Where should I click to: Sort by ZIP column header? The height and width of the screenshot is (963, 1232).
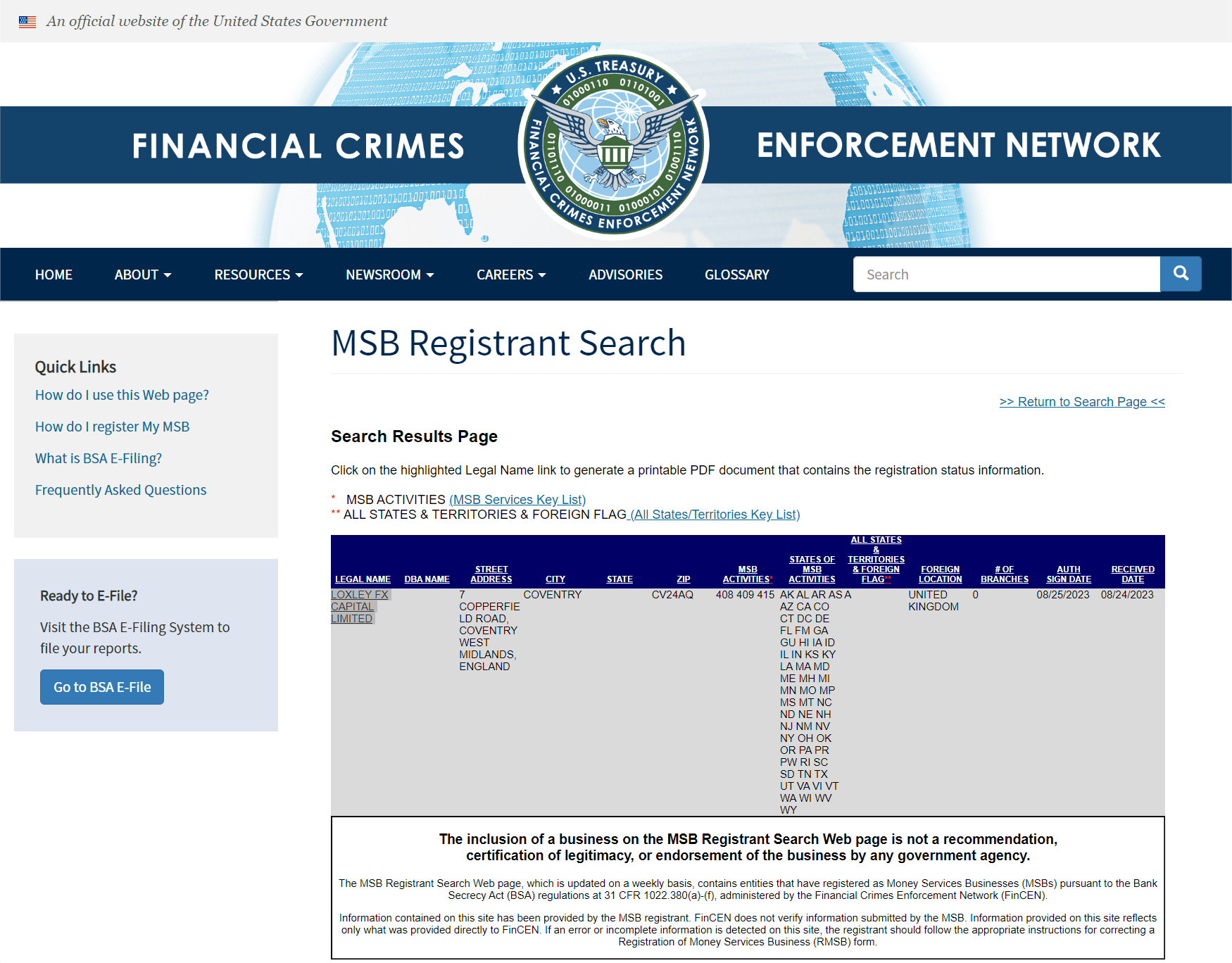coord(684,579)
